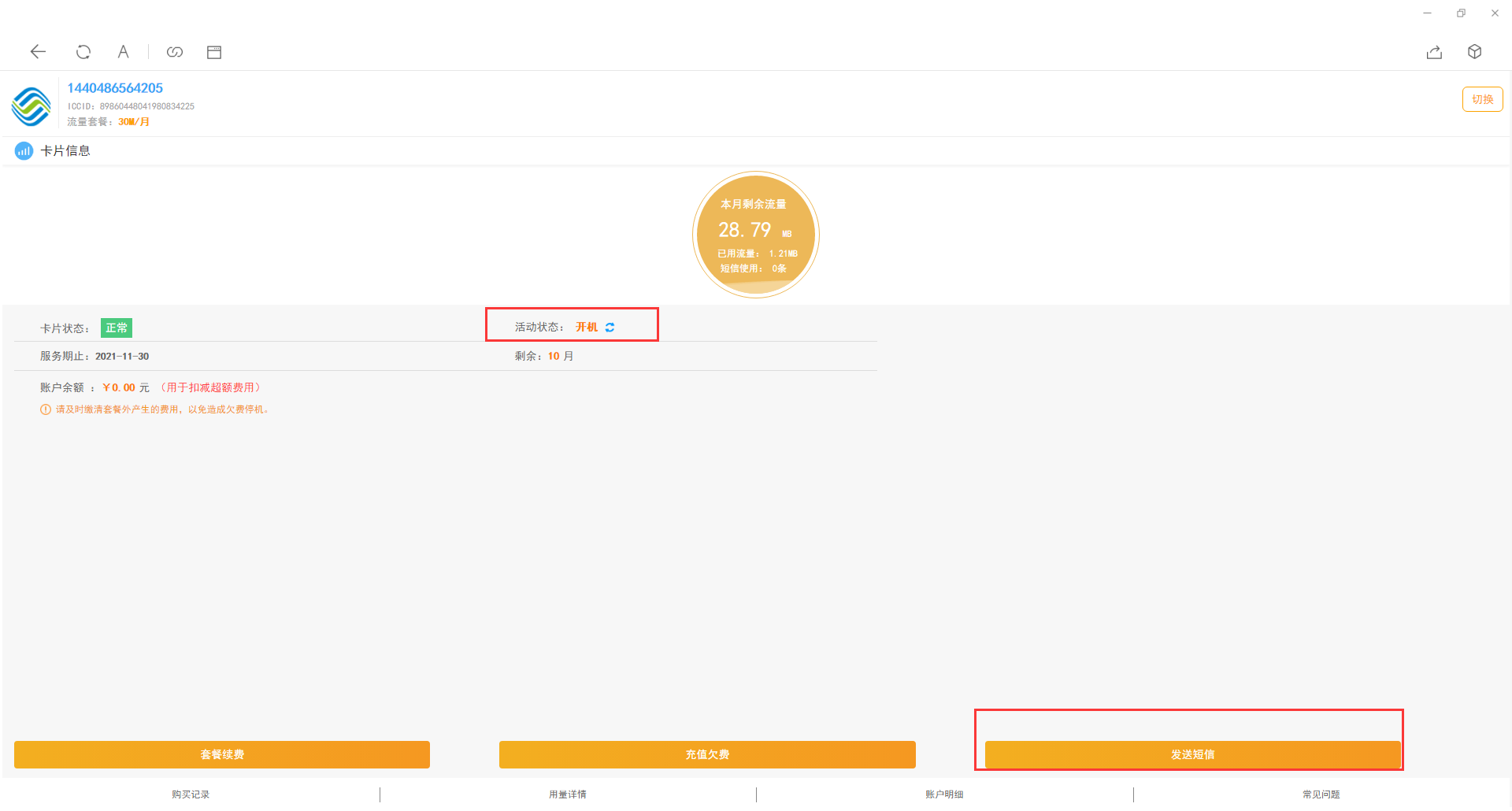Click the back arrow icon

click(x=38, y=52)
